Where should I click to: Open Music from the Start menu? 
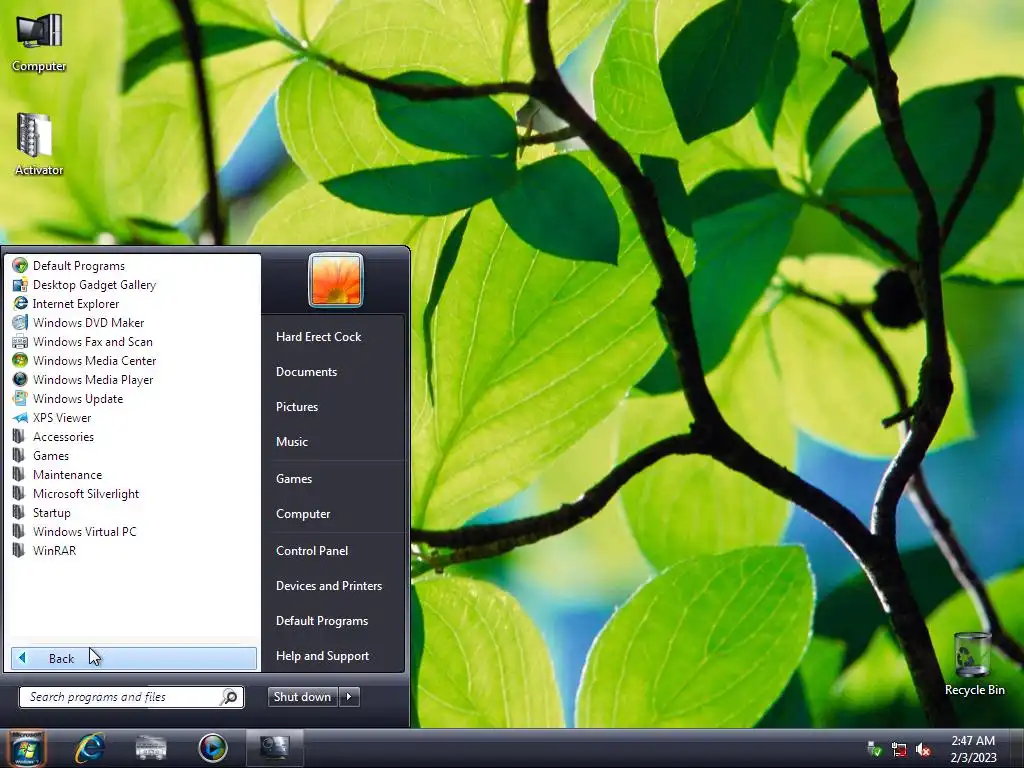click(x=291, y=441)
